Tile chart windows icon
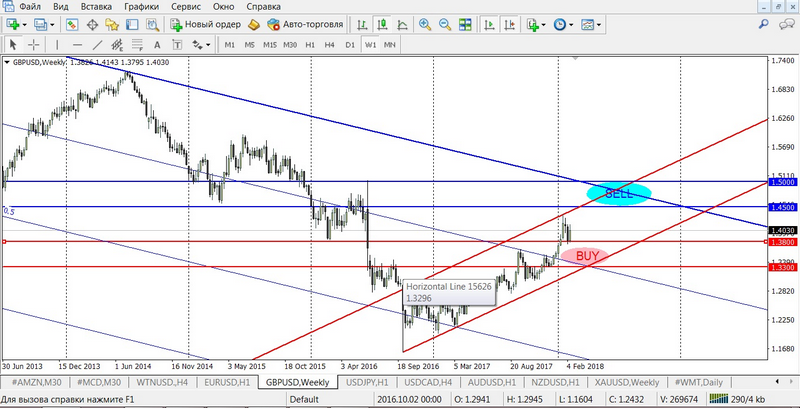This screenshot has height=408, width=800. (x=466, y=24)
